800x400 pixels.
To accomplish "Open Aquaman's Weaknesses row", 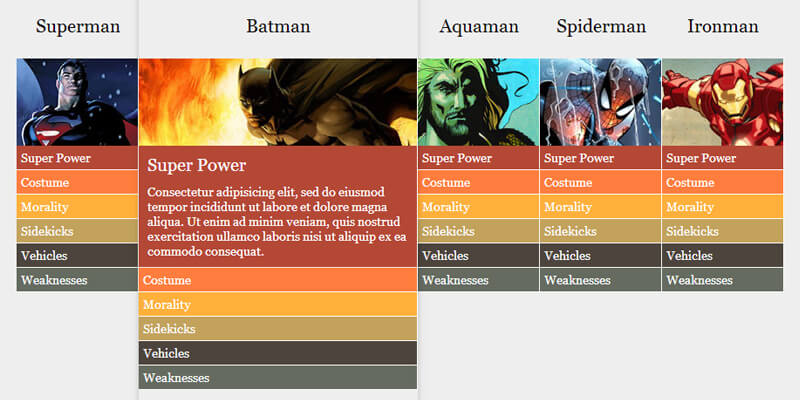I will click(x=478, y=280).
